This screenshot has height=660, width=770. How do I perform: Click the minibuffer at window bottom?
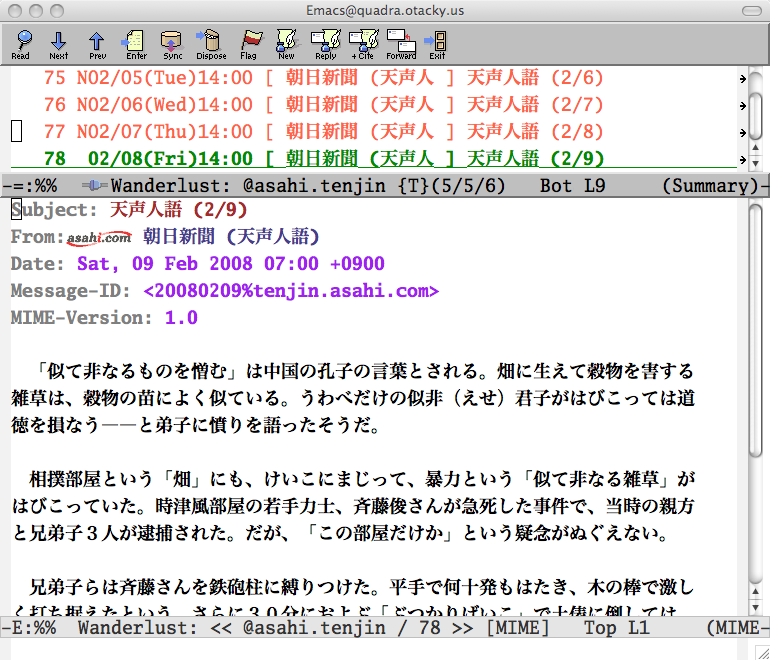point(378,649)
